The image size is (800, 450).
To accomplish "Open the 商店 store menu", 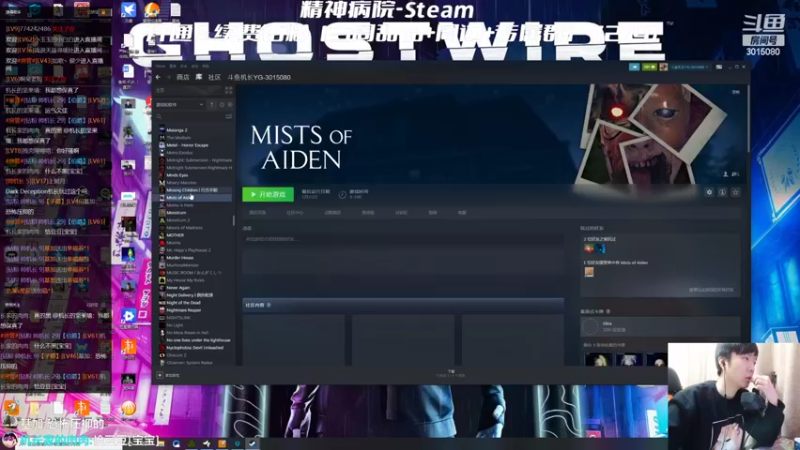I will tap(183, 78).
